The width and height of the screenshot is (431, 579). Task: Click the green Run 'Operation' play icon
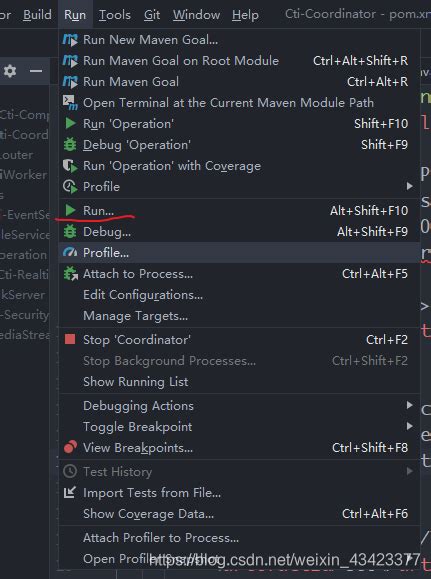[70, 123]
